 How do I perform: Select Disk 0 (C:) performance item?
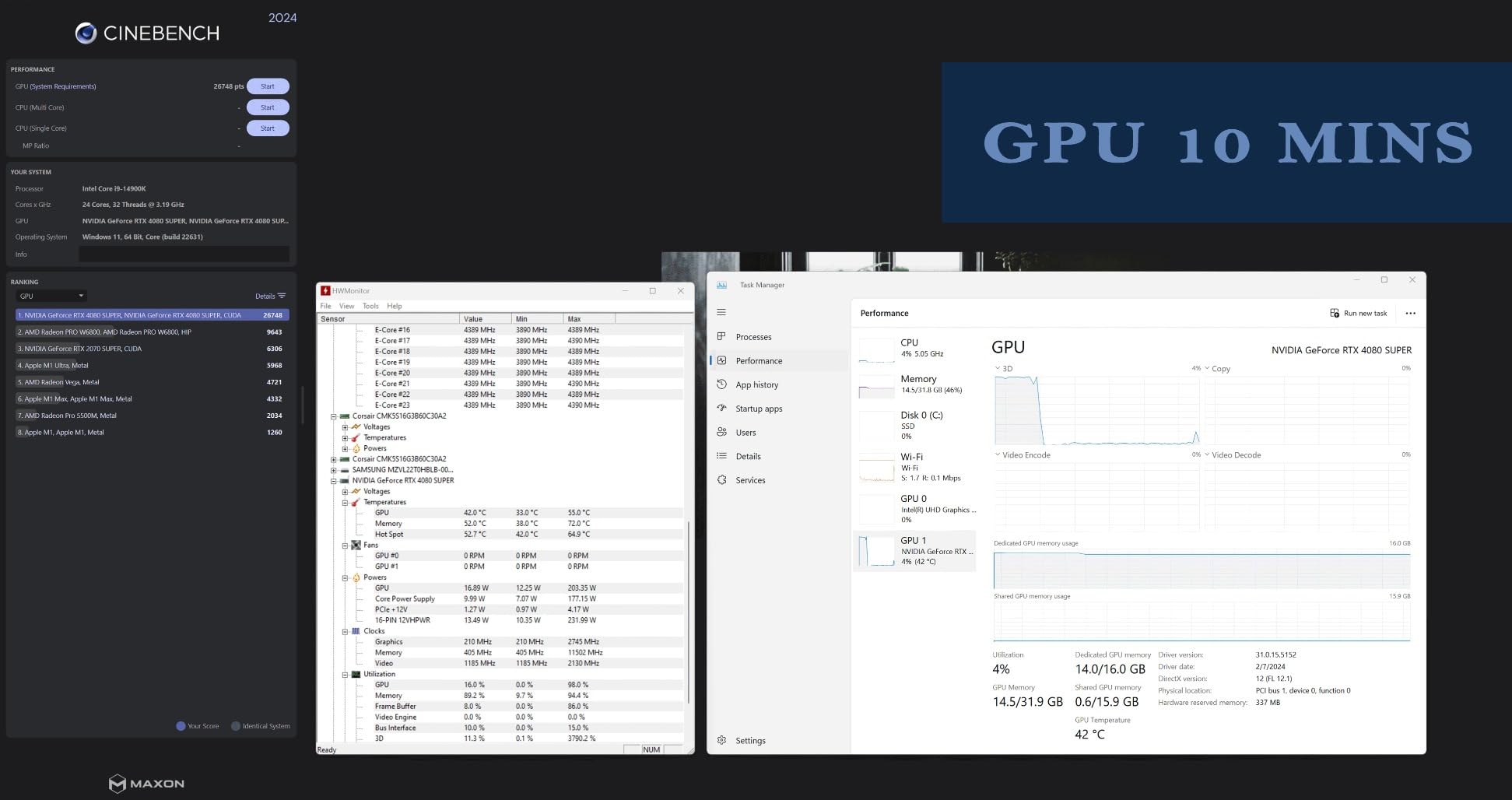click(x=915, y=426)
